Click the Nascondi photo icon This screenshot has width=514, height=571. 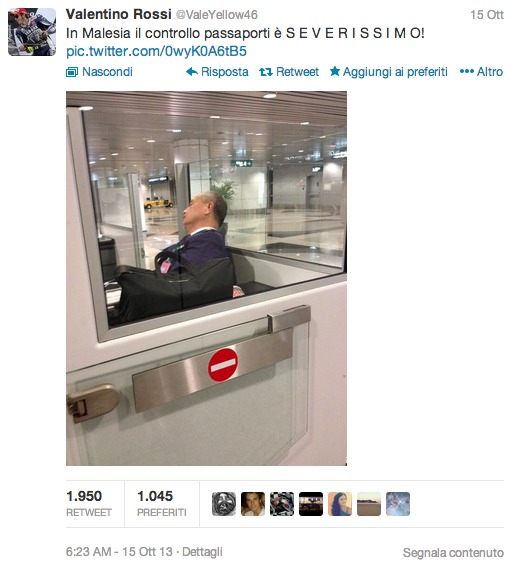(72, 72)
